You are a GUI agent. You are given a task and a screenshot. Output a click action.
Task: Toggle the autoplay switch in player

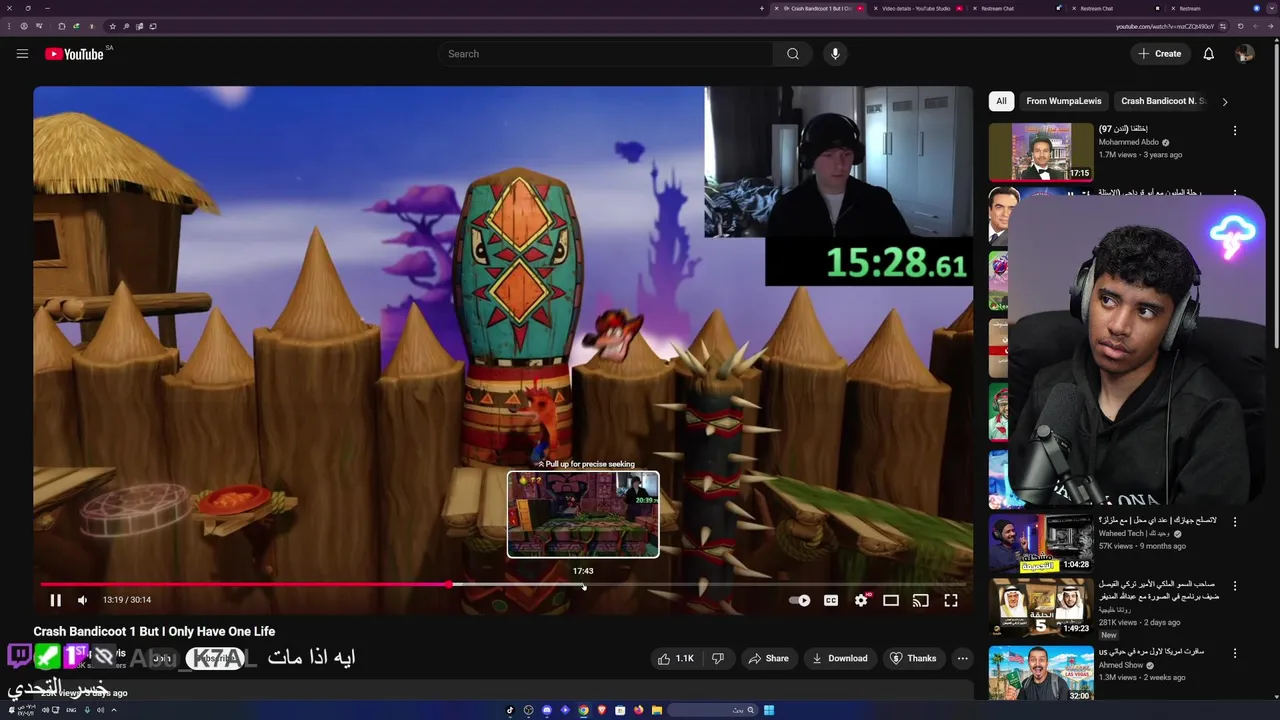coord(799,600)
